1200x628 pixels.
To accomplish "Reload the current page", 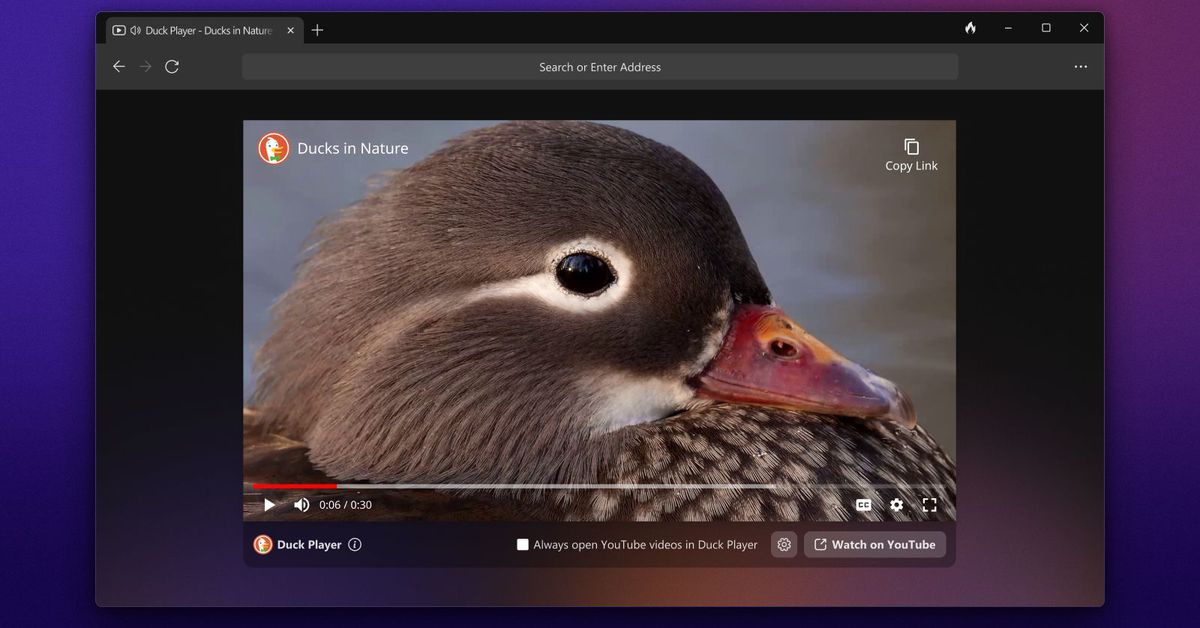I will 172,67.
